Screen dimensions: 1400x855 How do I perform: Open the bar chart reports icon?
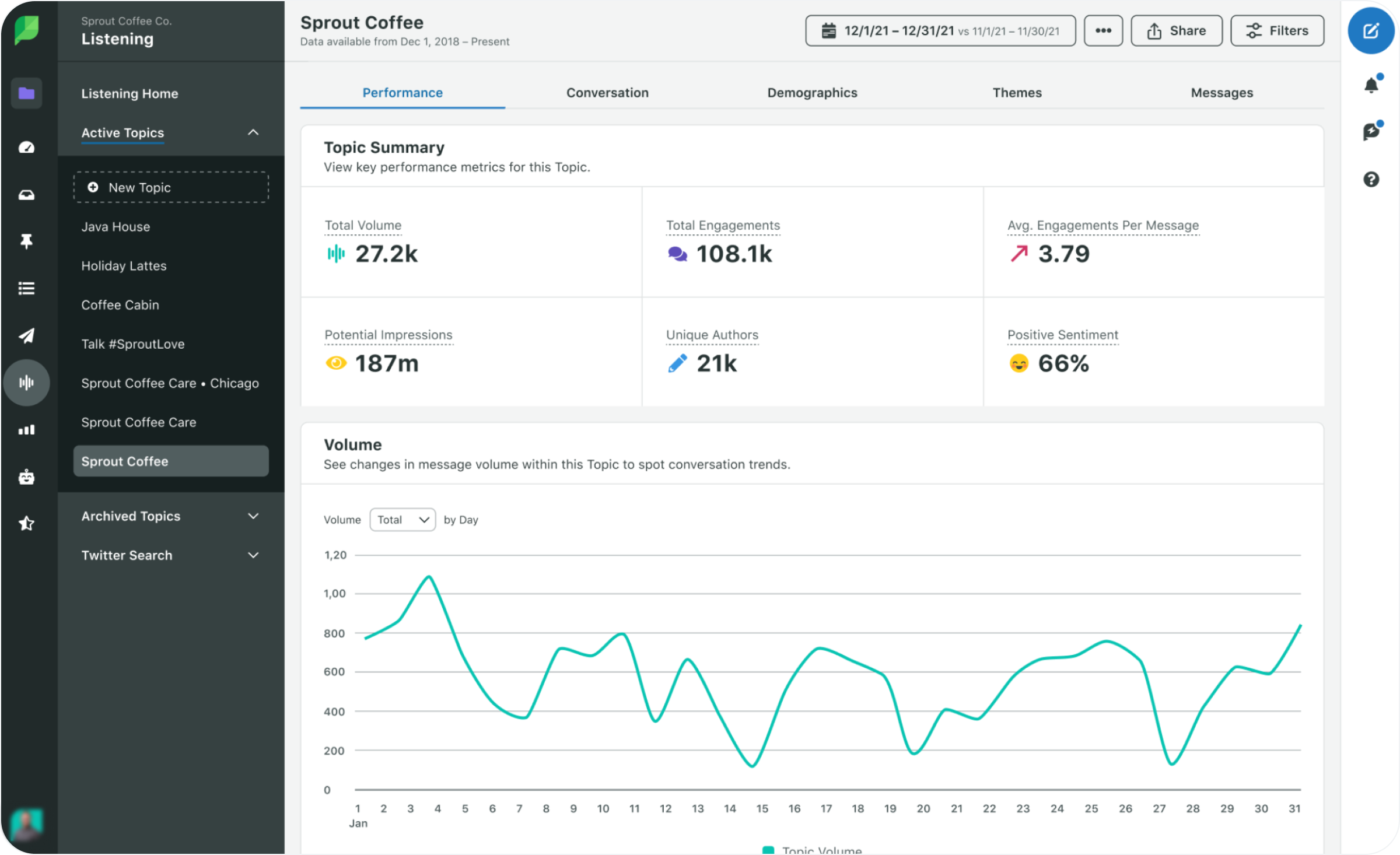[26, 430]
